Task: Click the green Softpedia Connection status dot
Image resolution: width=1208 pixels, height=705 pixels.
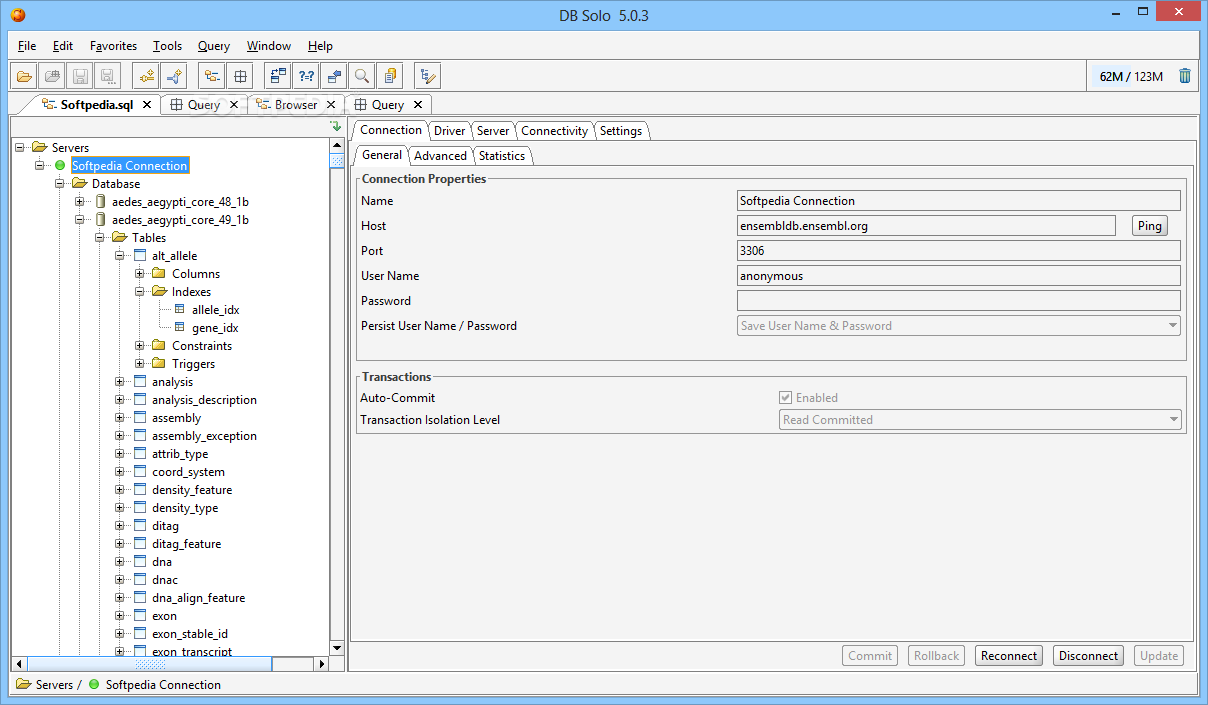Action: (x=60, y=166)
